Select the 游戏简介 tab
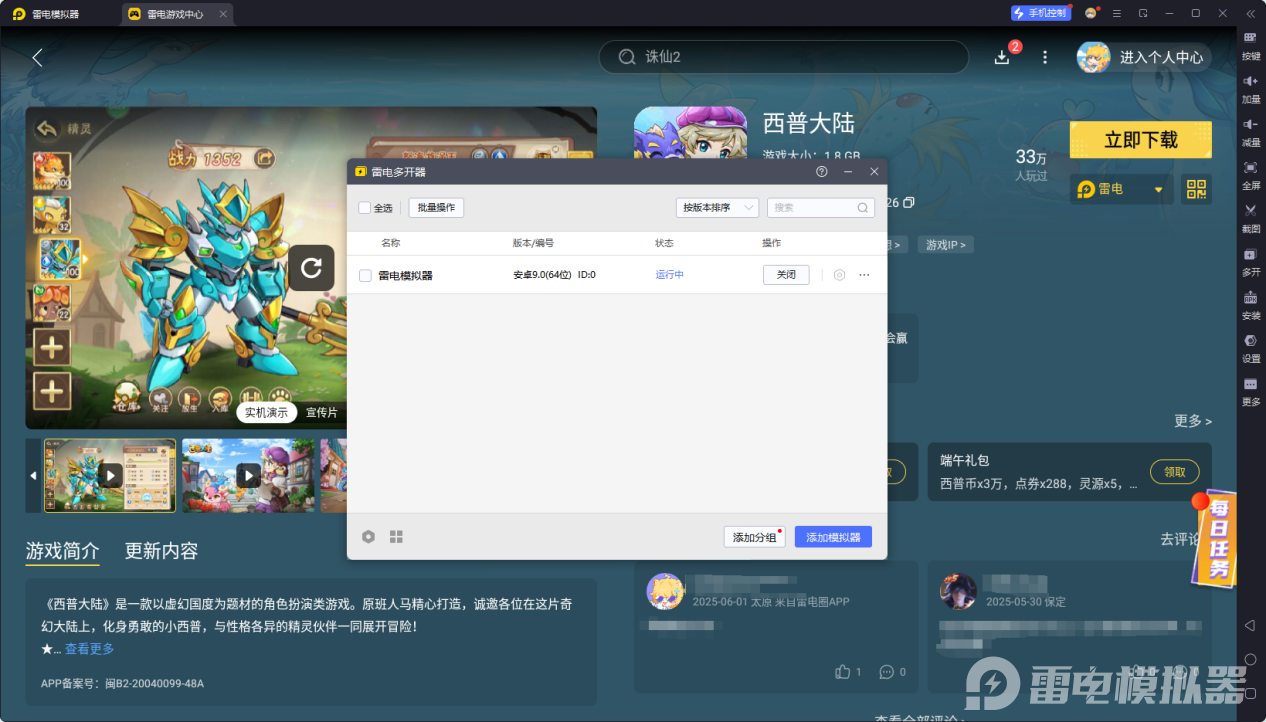 62,551
